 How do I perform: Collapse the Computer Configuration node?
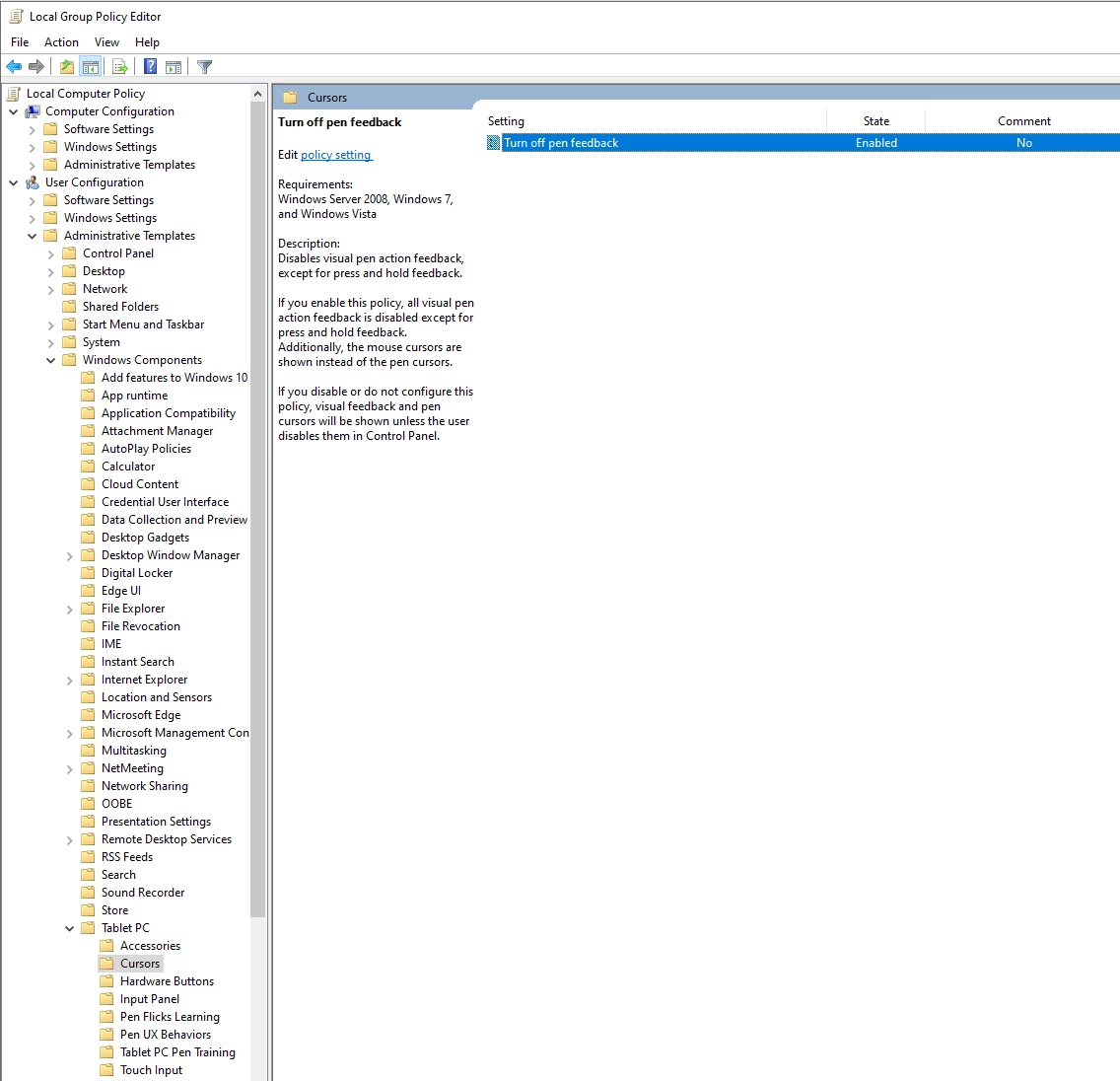click(13, 111)
